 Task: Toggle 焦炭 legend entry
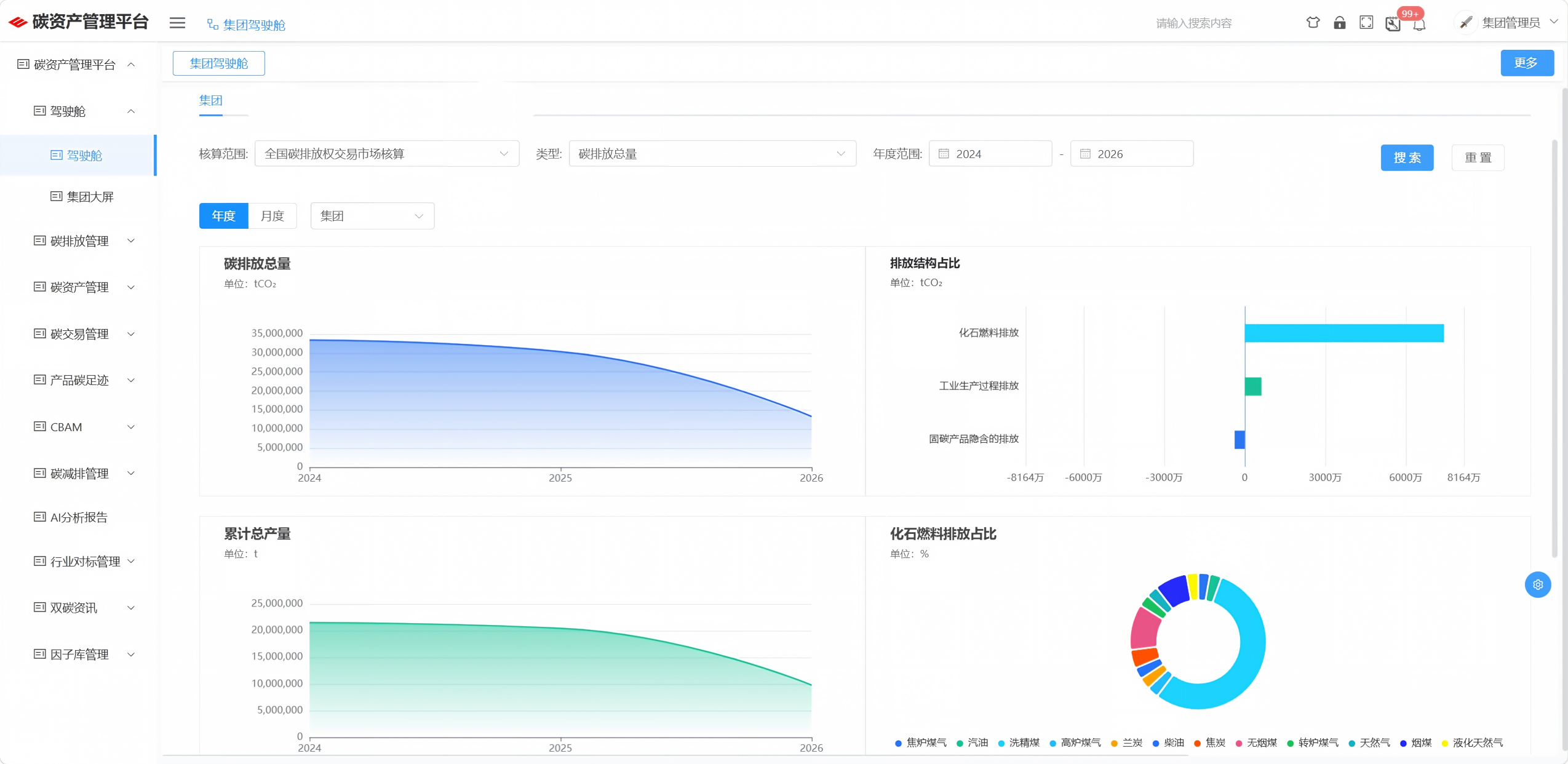coord(1209,742)
